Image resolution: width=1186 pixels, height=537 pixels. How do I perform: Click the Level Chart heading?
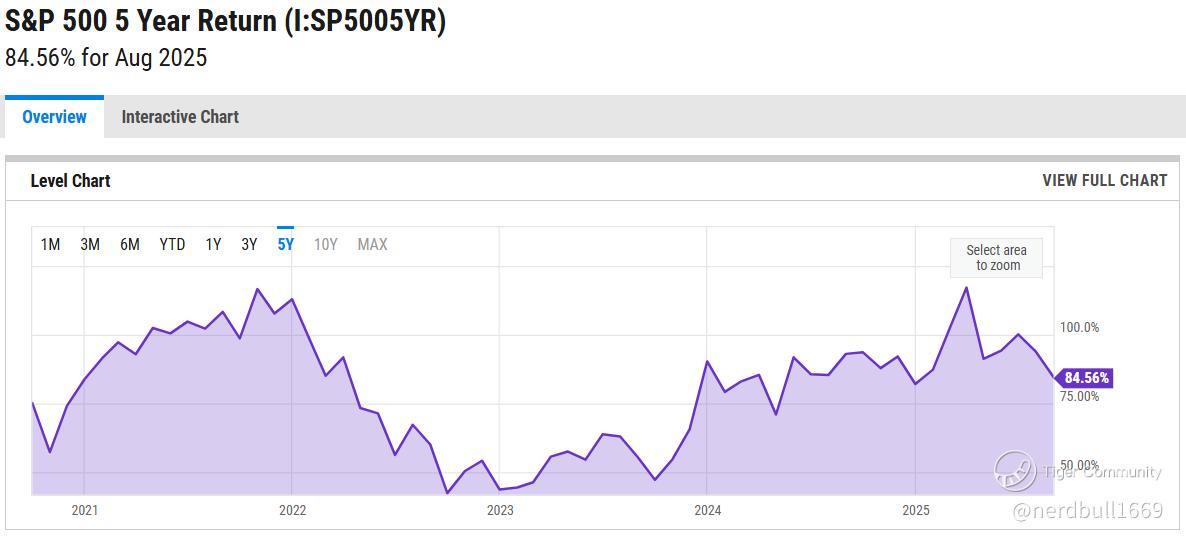(x=70, y=181)
